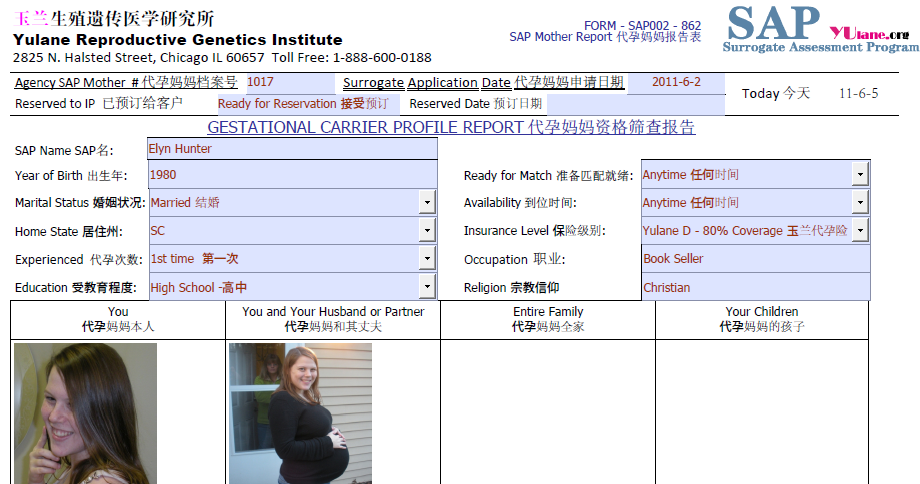Click the Year of Birth field 1980
Image resolution: width=920 pixels, height=484 pixels.
click(292, 175)
